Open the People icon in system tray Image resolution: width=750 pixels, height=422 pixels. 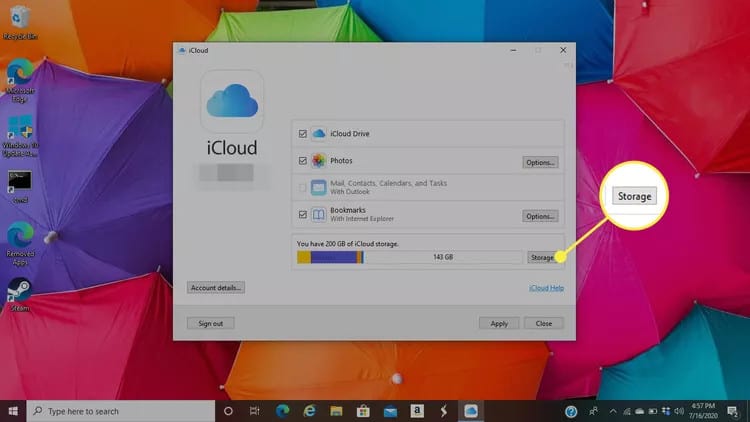coord(593,411)
